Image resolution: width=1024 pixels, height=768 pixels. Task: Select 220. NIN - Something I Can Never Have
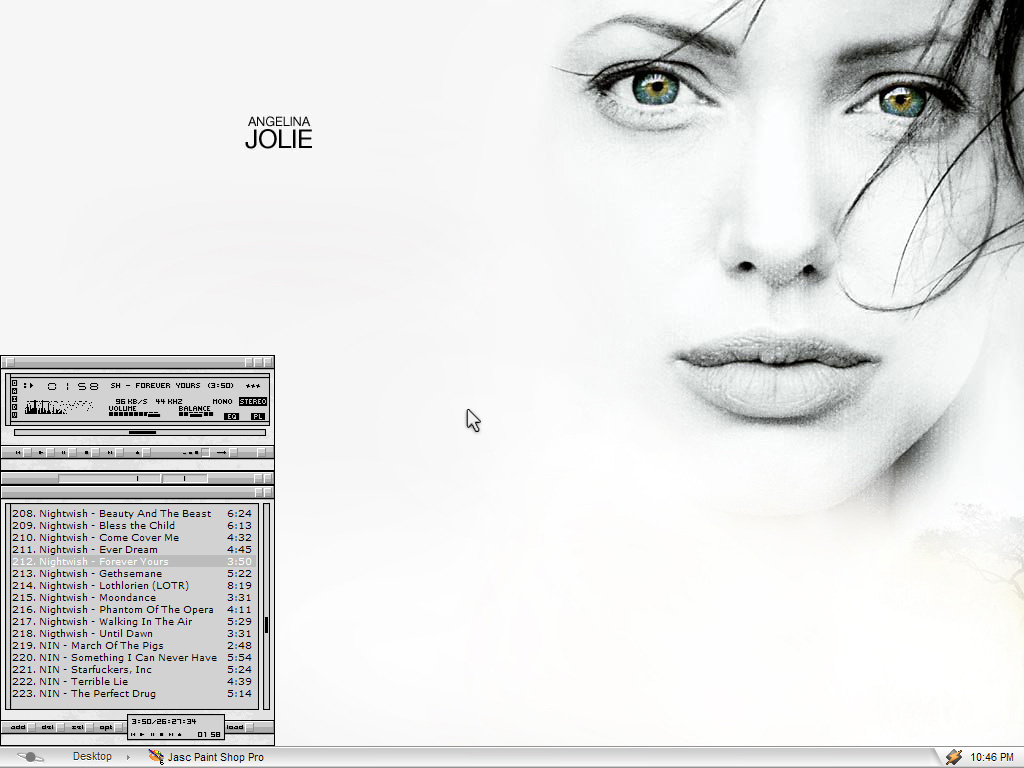[132, 658]
